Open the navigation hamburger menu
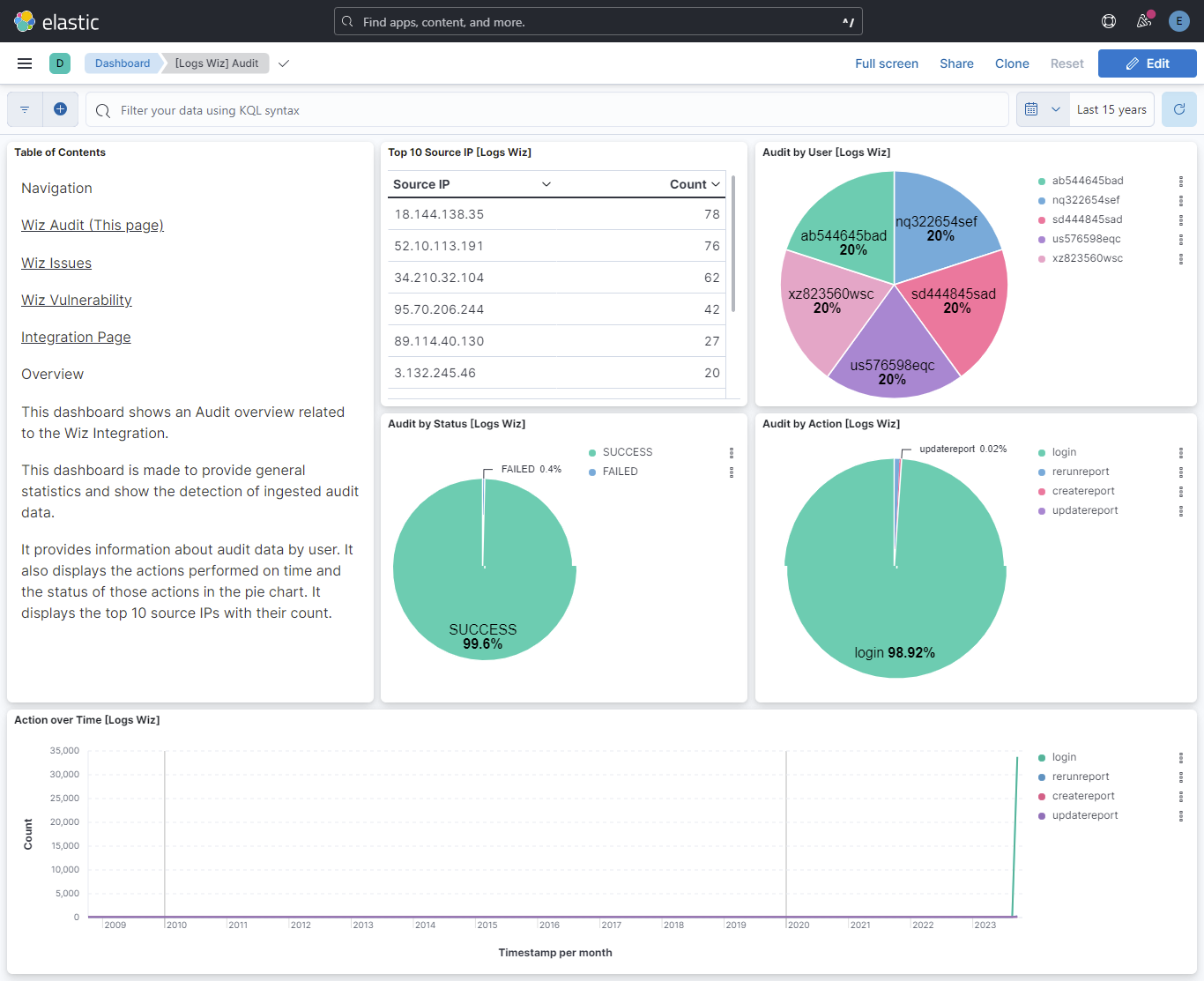The image size is (1204, 981). coord(24,63)
